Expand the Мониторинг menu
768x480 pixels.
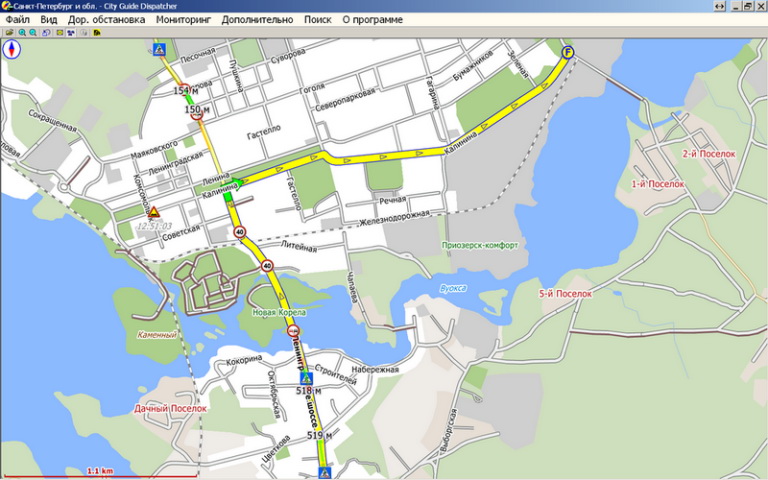(x=184, y=19)
